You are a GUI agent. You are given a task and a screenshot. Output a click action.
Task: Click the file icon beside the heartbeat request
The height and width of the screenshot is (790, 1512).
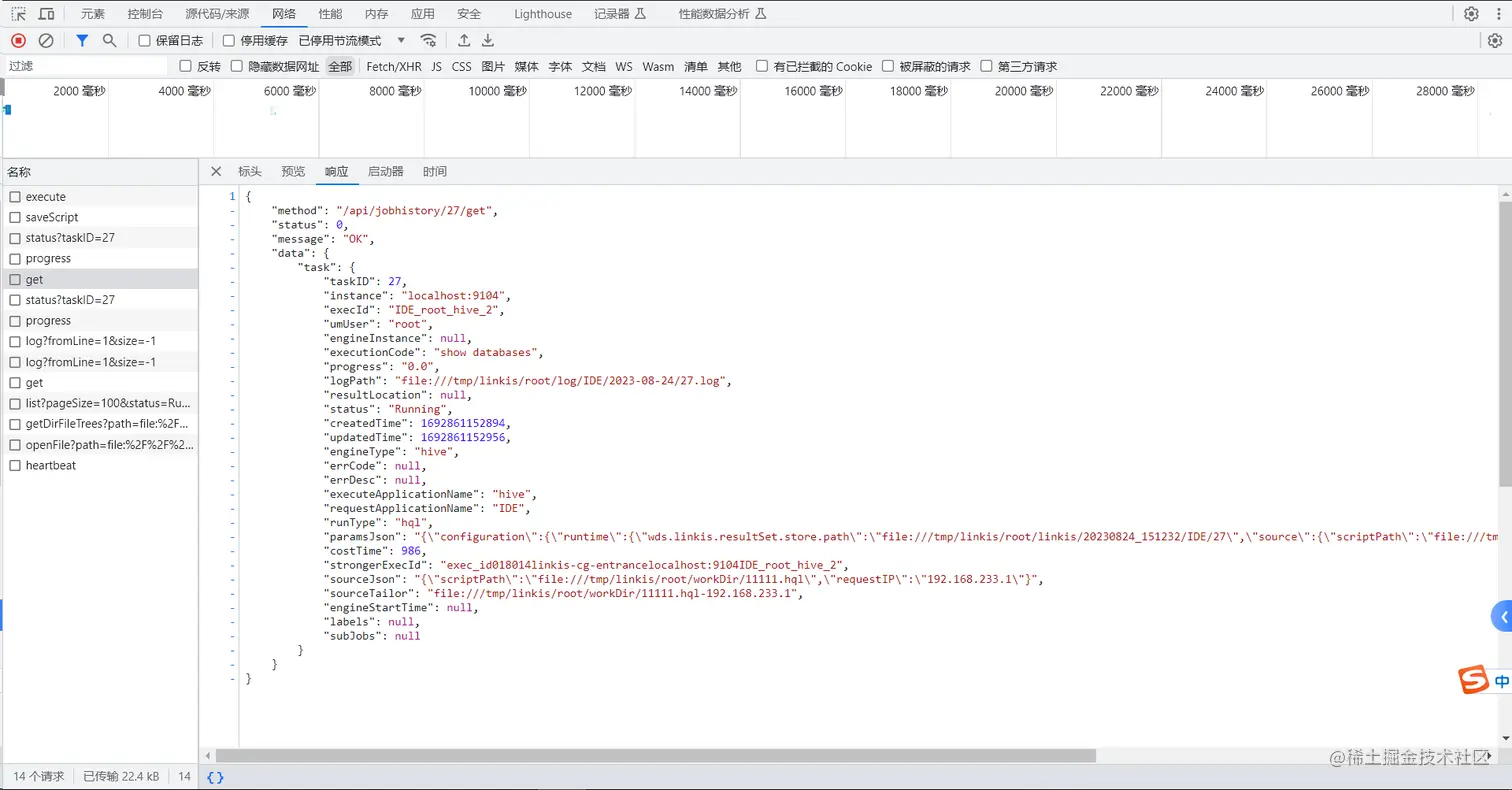pos(15,465)
